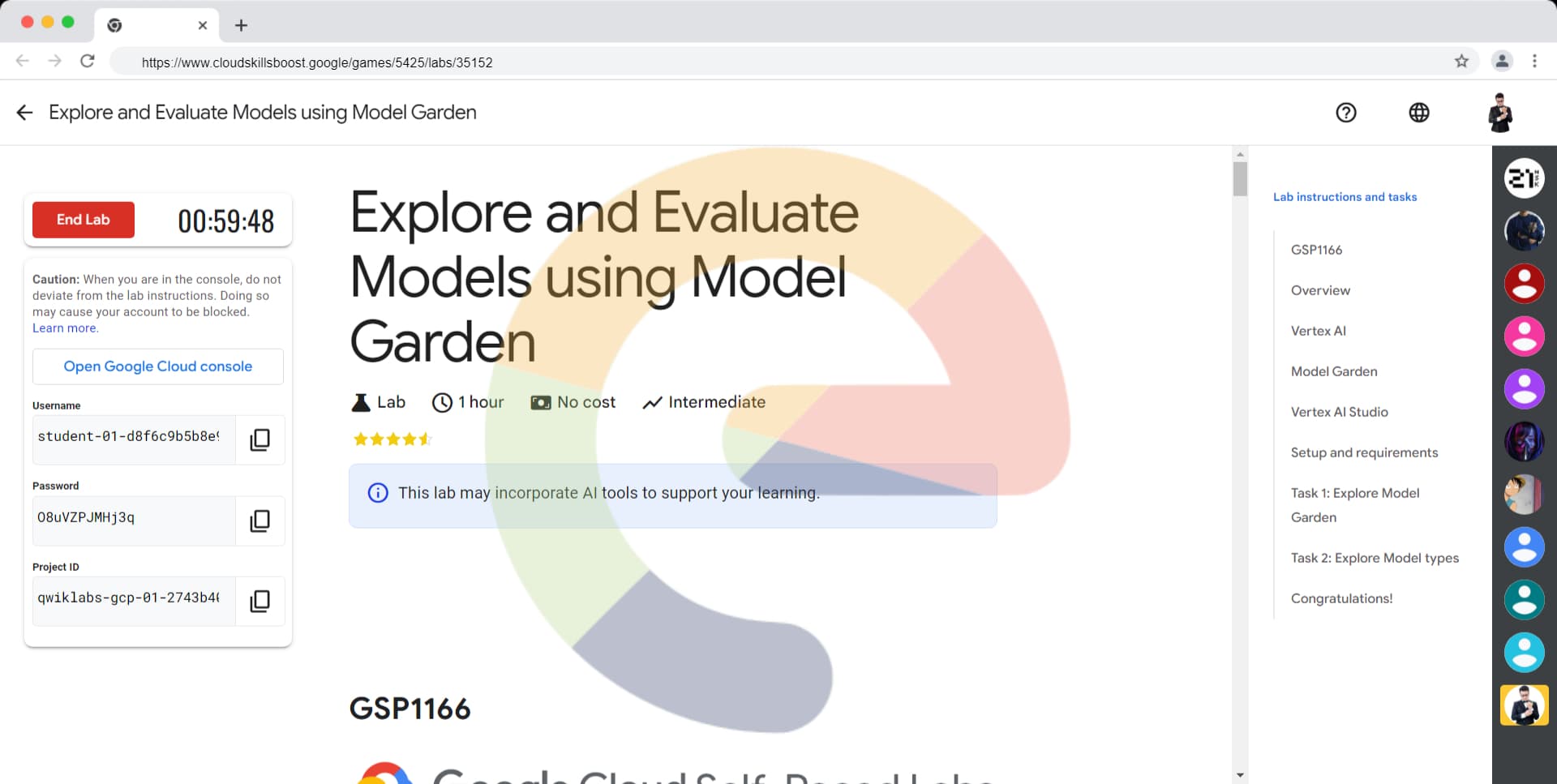Select the neon portrait avatar in sidebar
Viewport: 1557px width, 784px height.
[x=1525, y=442]
